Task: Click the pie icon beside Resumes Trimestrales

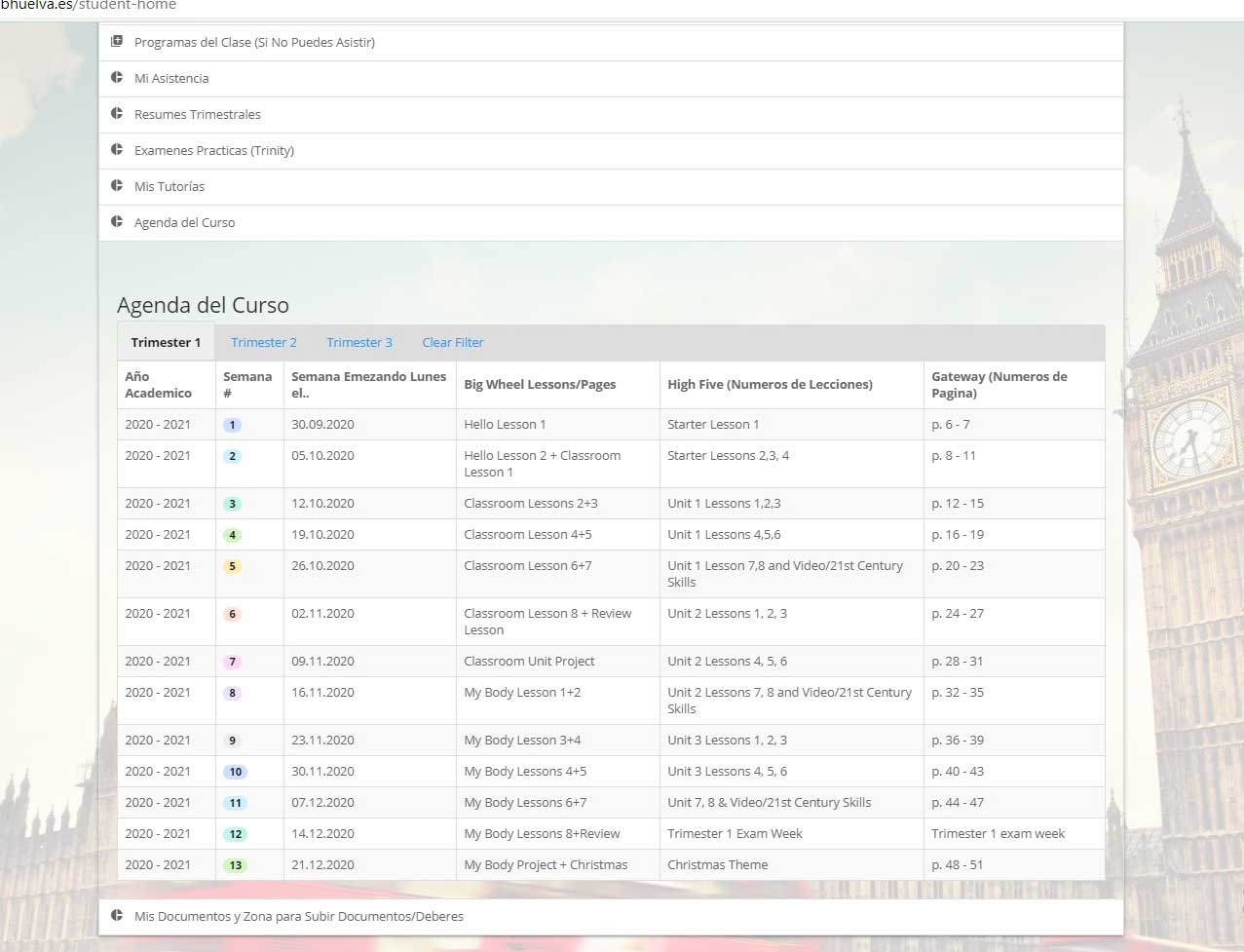Action: pyautogui.click(x=117, y=114)
